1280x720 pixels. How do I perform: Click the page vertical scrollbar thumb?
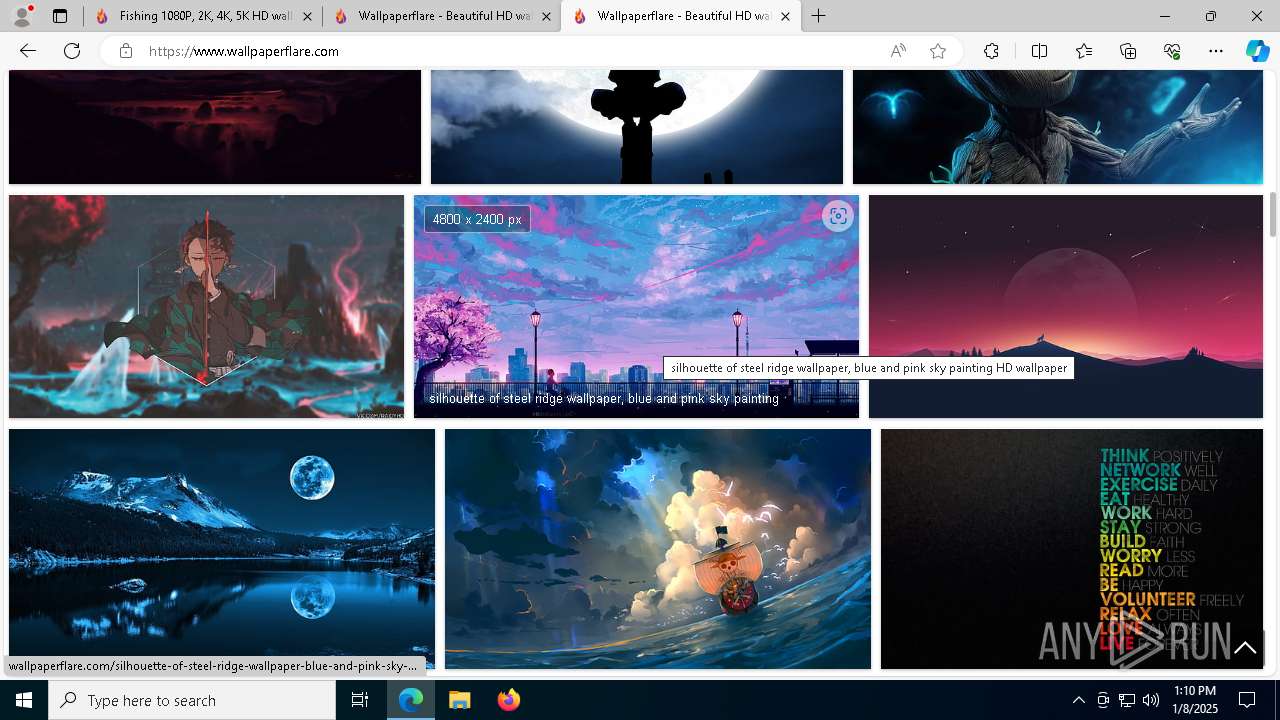click(x=1273, y=214)
